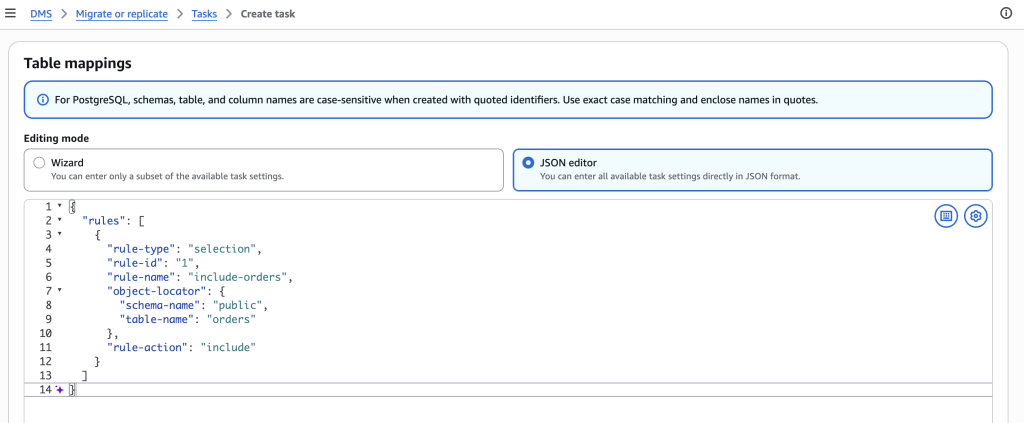
Task: Open the JSON editor settings gear
Action: [x=976, y=216]
